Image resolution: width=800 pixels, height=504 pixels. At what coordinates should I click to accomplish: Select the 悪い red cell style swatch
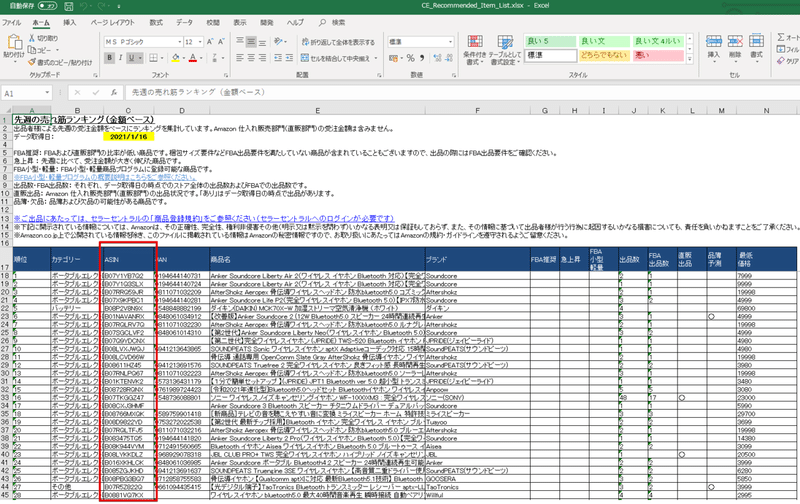click(x=658, y=55)
